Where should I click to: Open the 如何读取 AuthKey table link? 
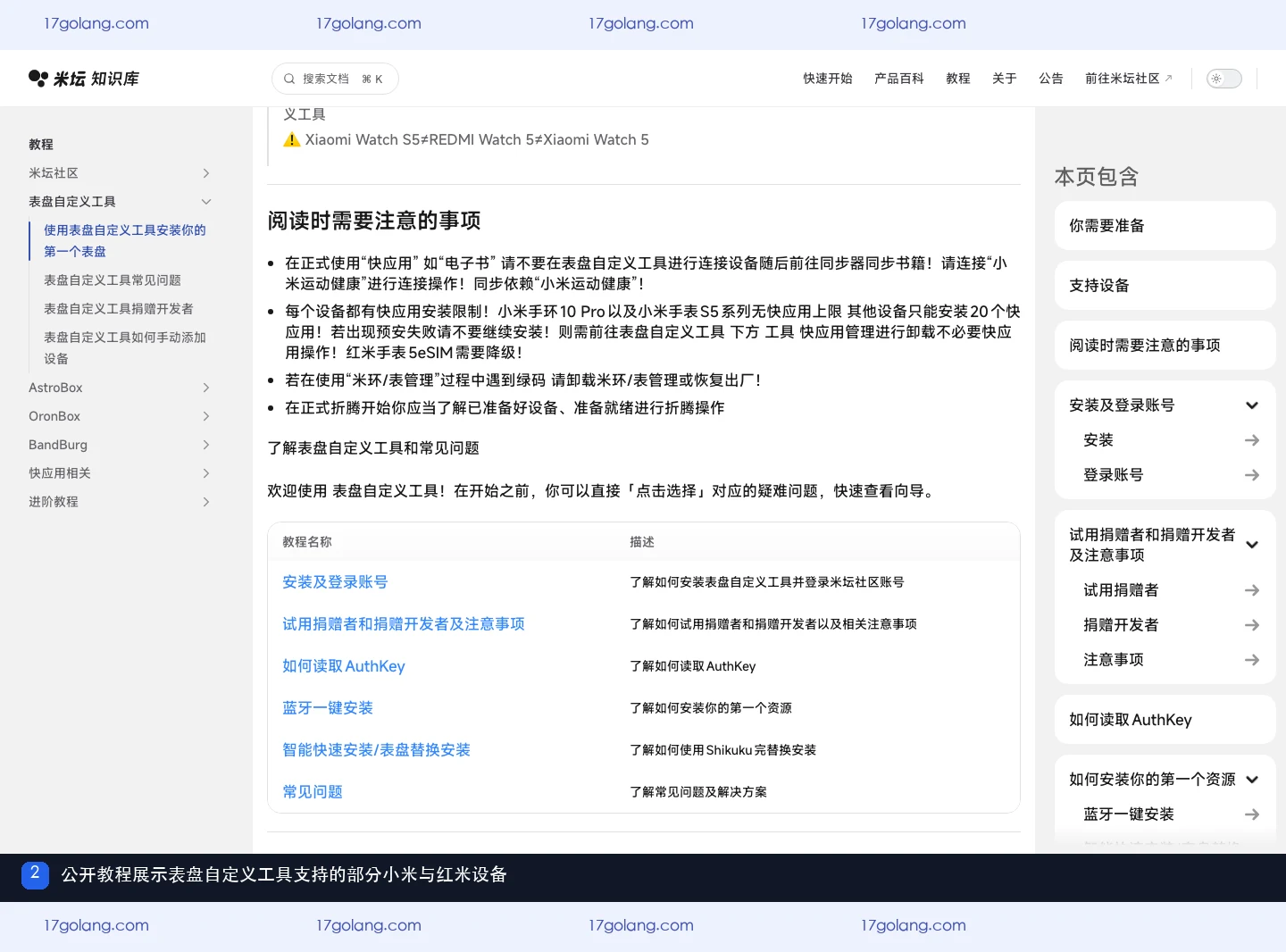click(x=344, y=666)
